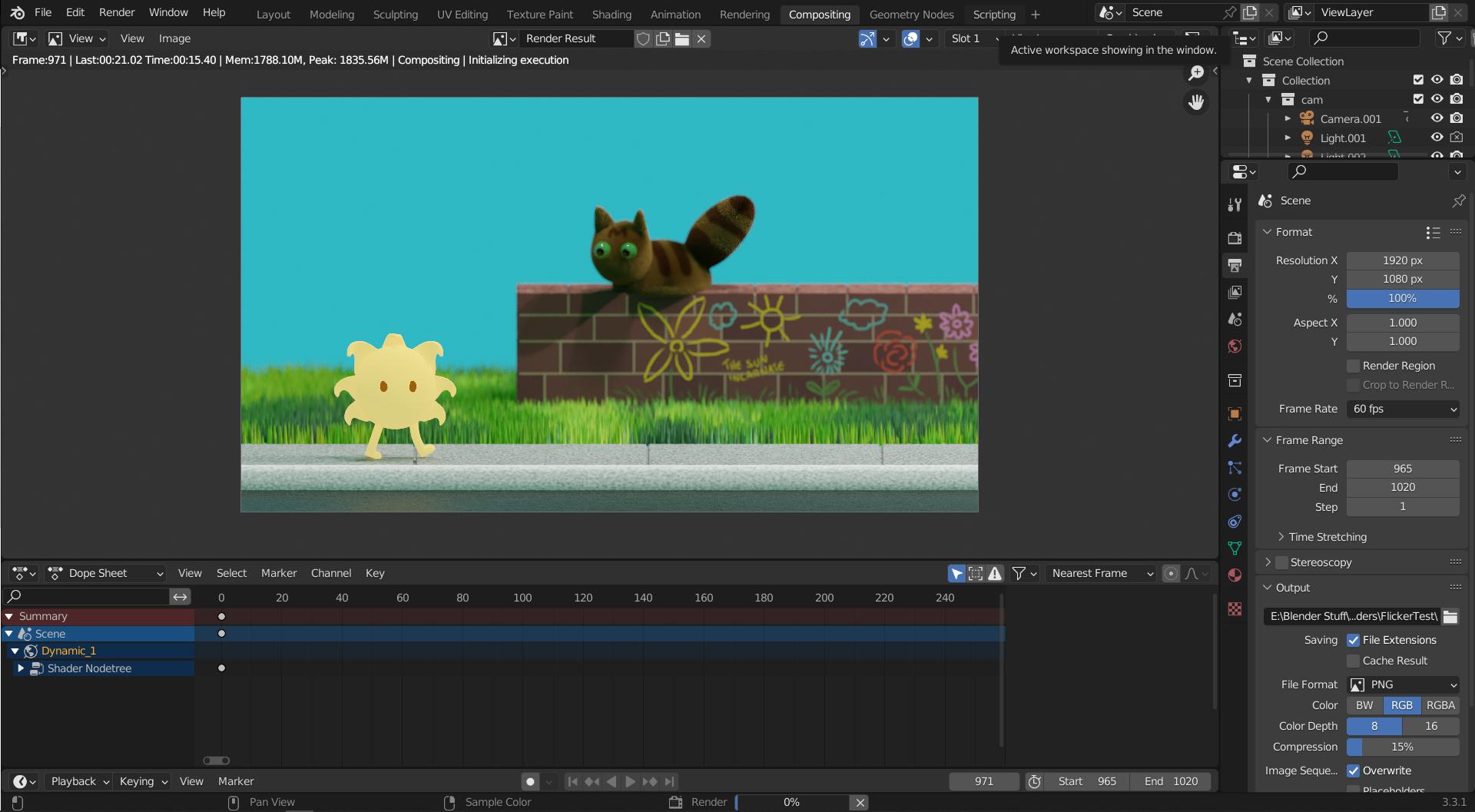Enable the show errors filter in dope sheet

(x=996, y=573)
